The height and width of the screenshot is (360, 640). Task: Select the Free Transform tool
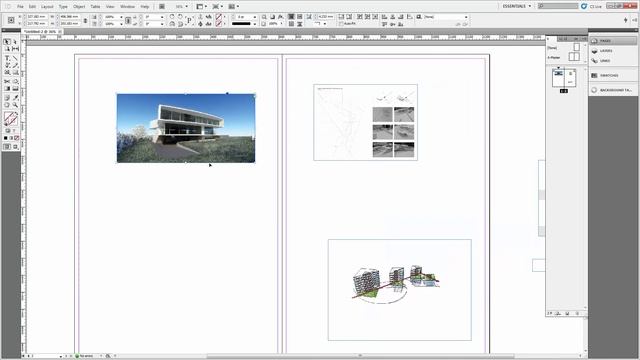[x=15, y=82]
